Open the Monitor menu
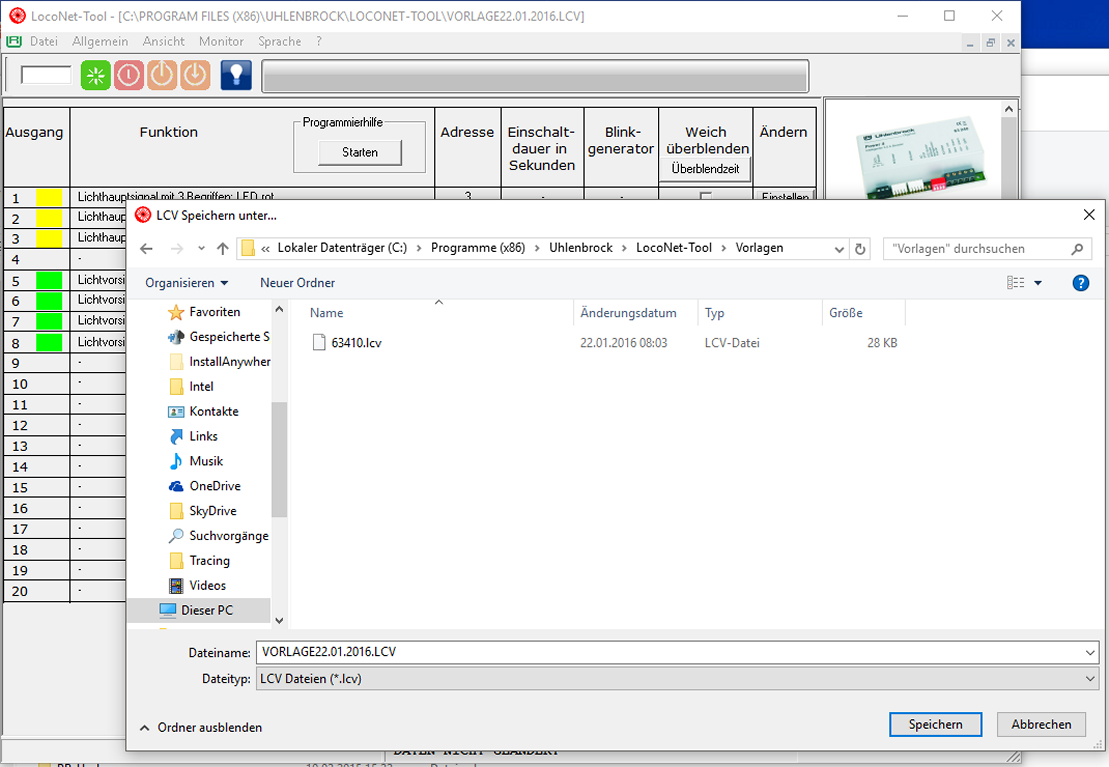The width and height of the screenshot is (1109, 767). 221,42
